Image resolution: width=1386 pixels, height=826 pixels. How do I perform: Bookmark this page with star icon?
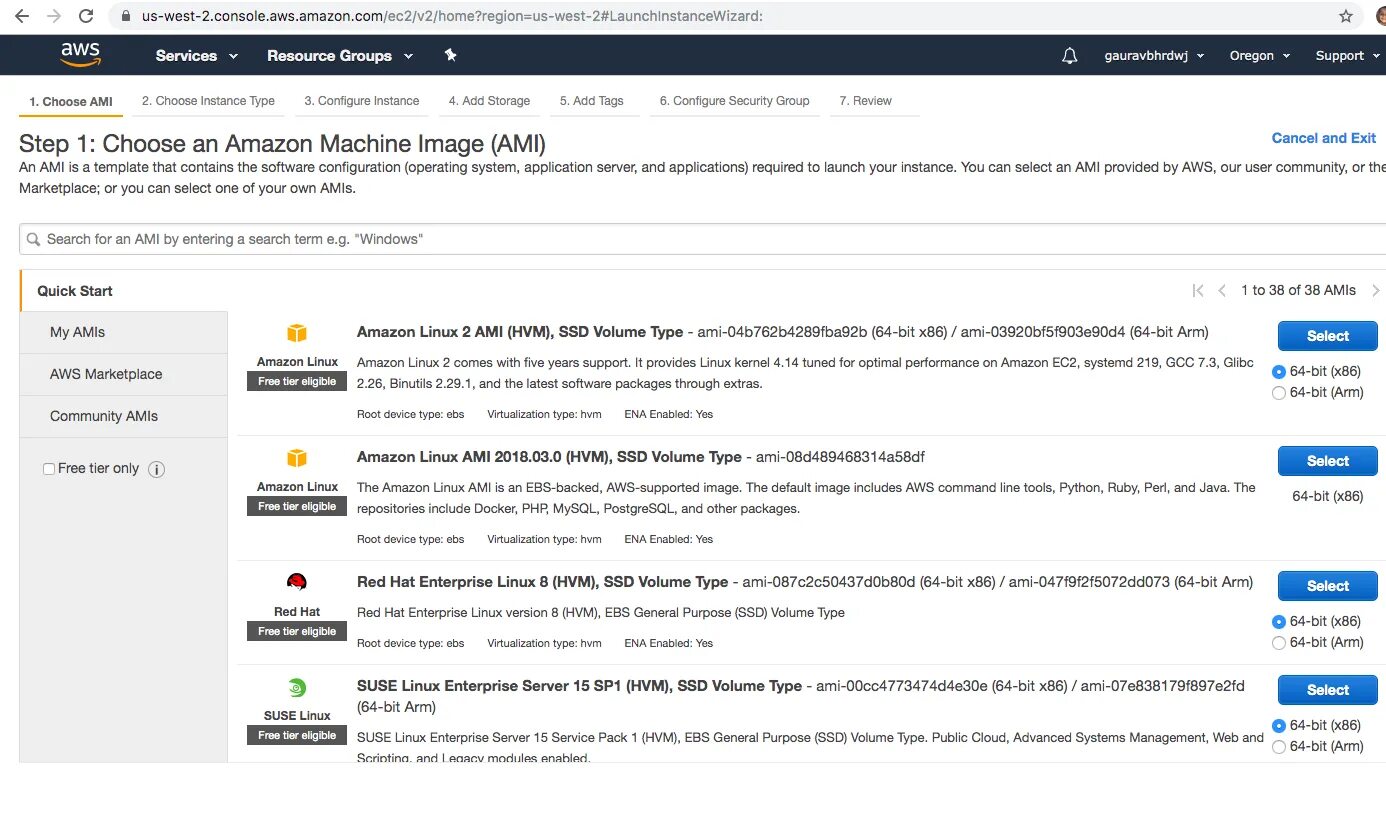(1346, 16)
